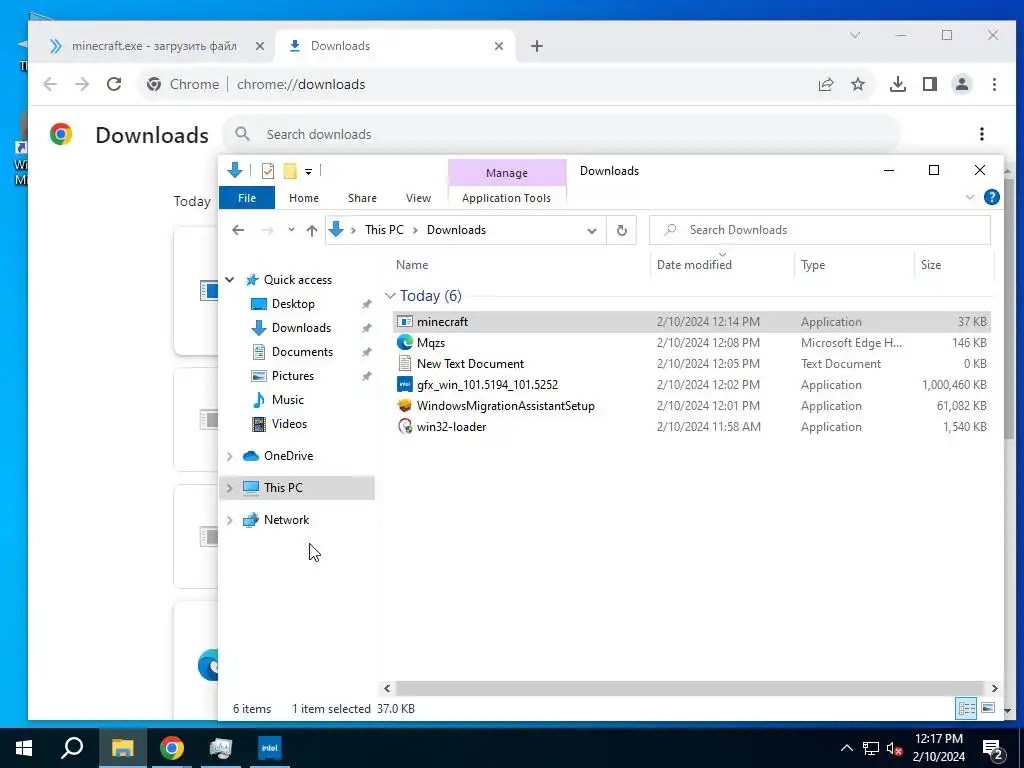Open Explorer recent locations dropdown

(x=291, y=230)
